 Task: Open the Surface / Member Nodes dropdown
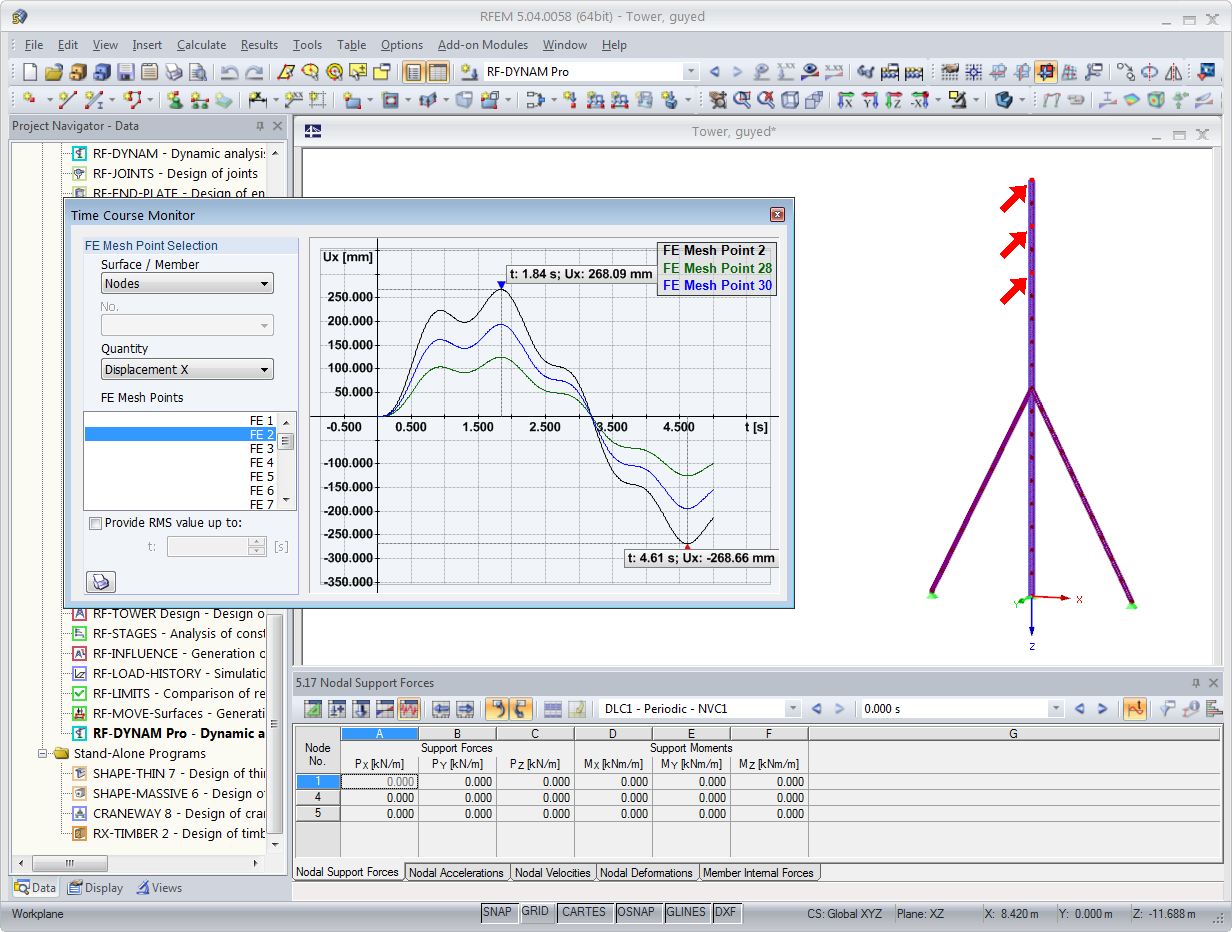[187, 284]
